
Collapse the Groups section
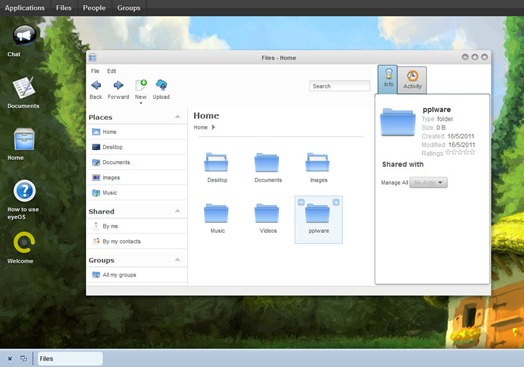(x=177, y=260)
